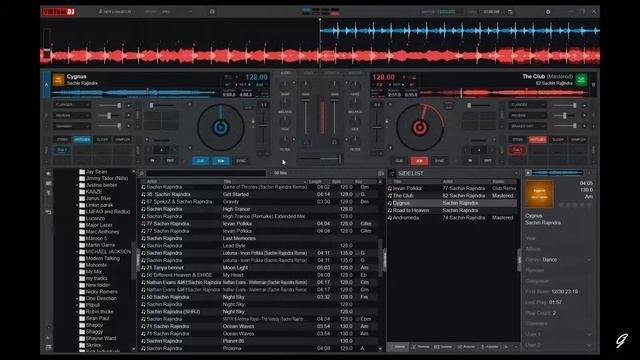The height and width of the screenshot is (360, 640).
Task: Set loop IN on the right deck
Action: pos(470,161)
